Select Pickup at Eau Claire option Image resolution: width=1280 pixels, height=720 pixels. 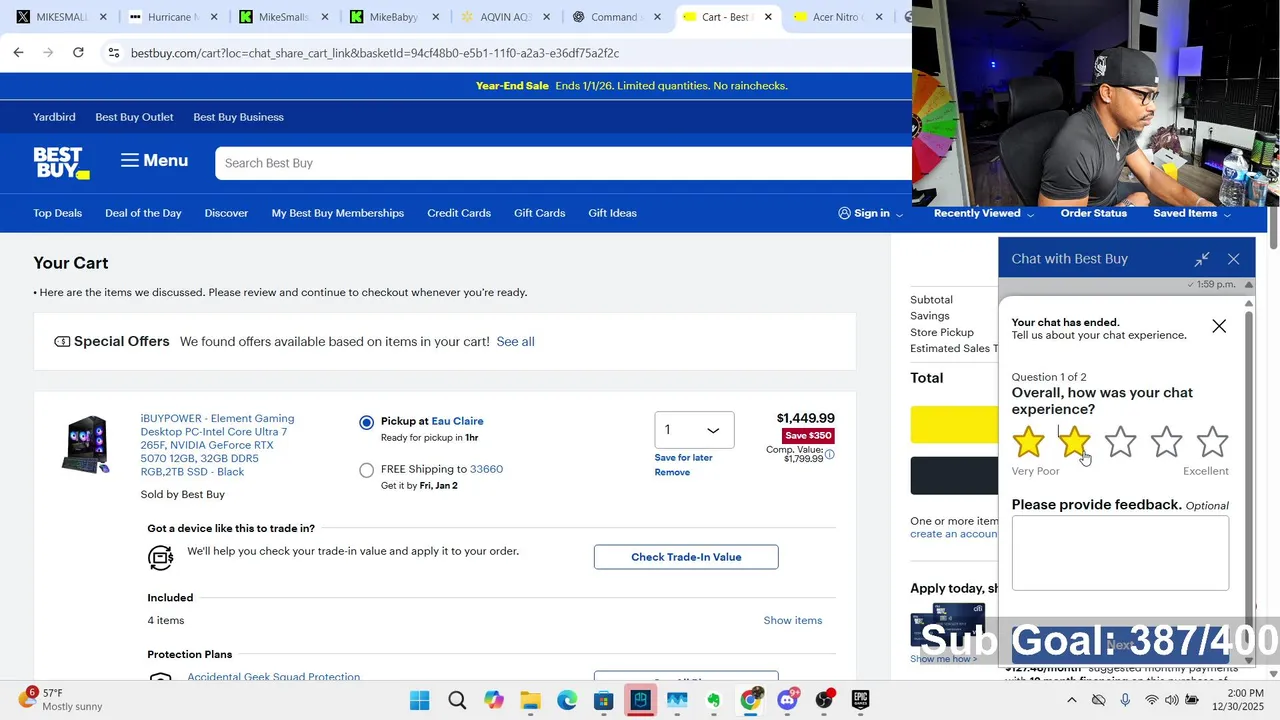pos(367,423)
